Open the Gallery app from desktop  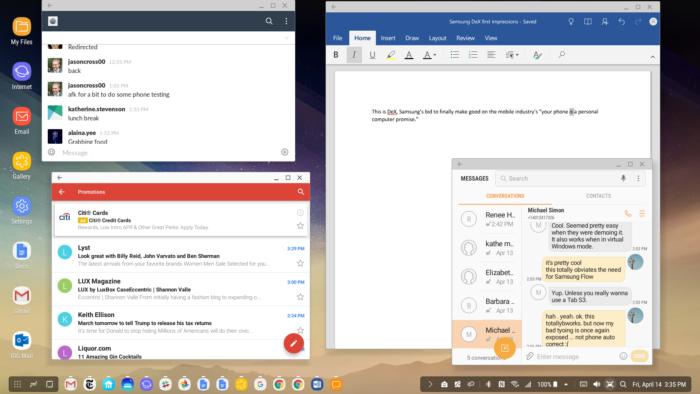21,166
